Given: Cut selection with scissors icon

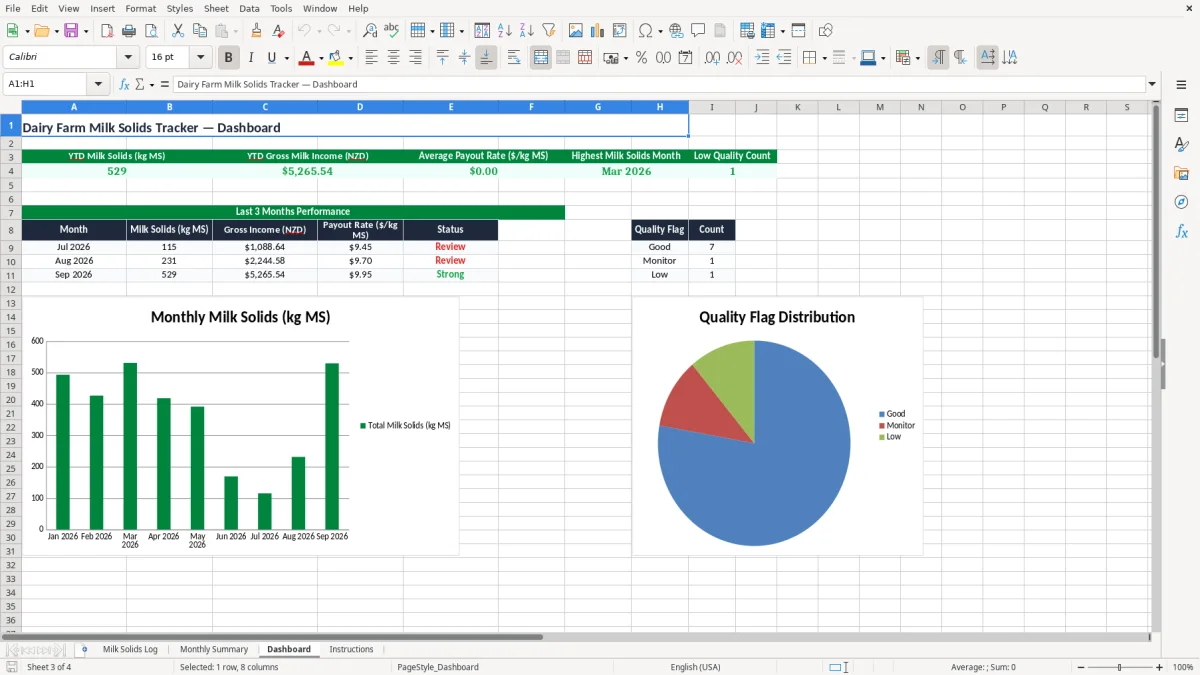Looking at the screenshot, I should click(x=178, y=31).
